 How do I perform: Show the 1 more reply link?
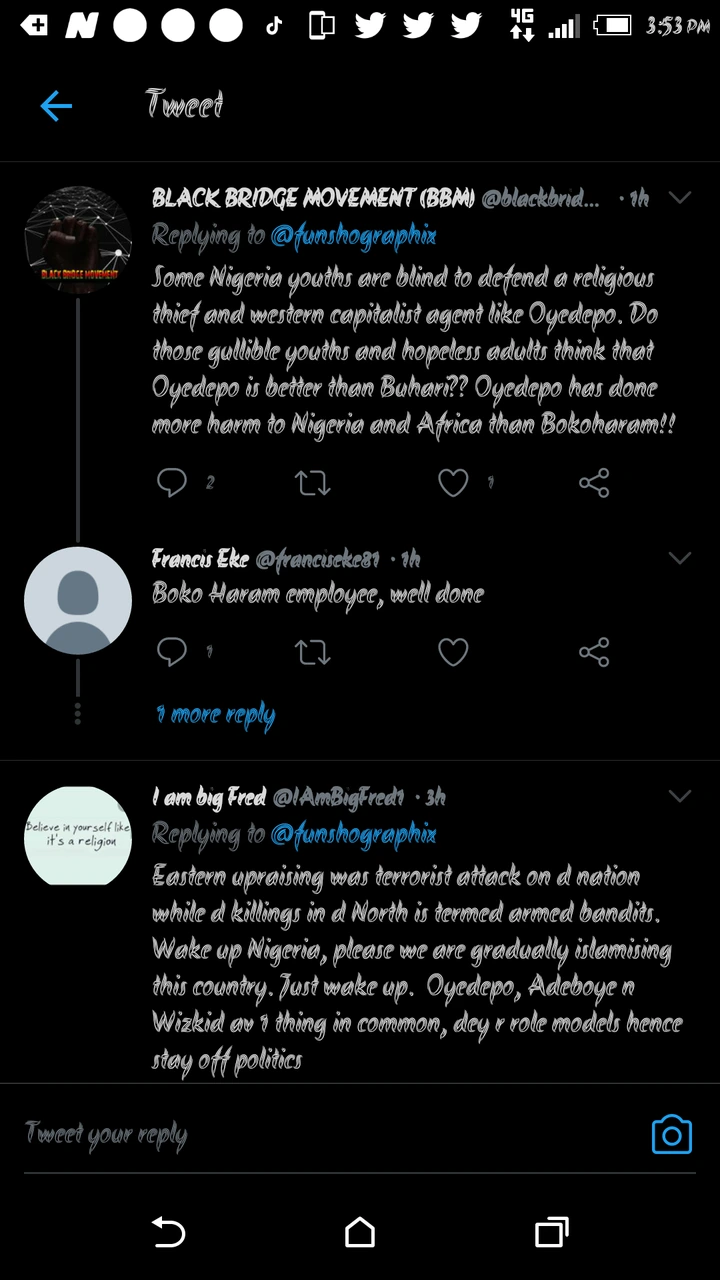tap(215, 714)
